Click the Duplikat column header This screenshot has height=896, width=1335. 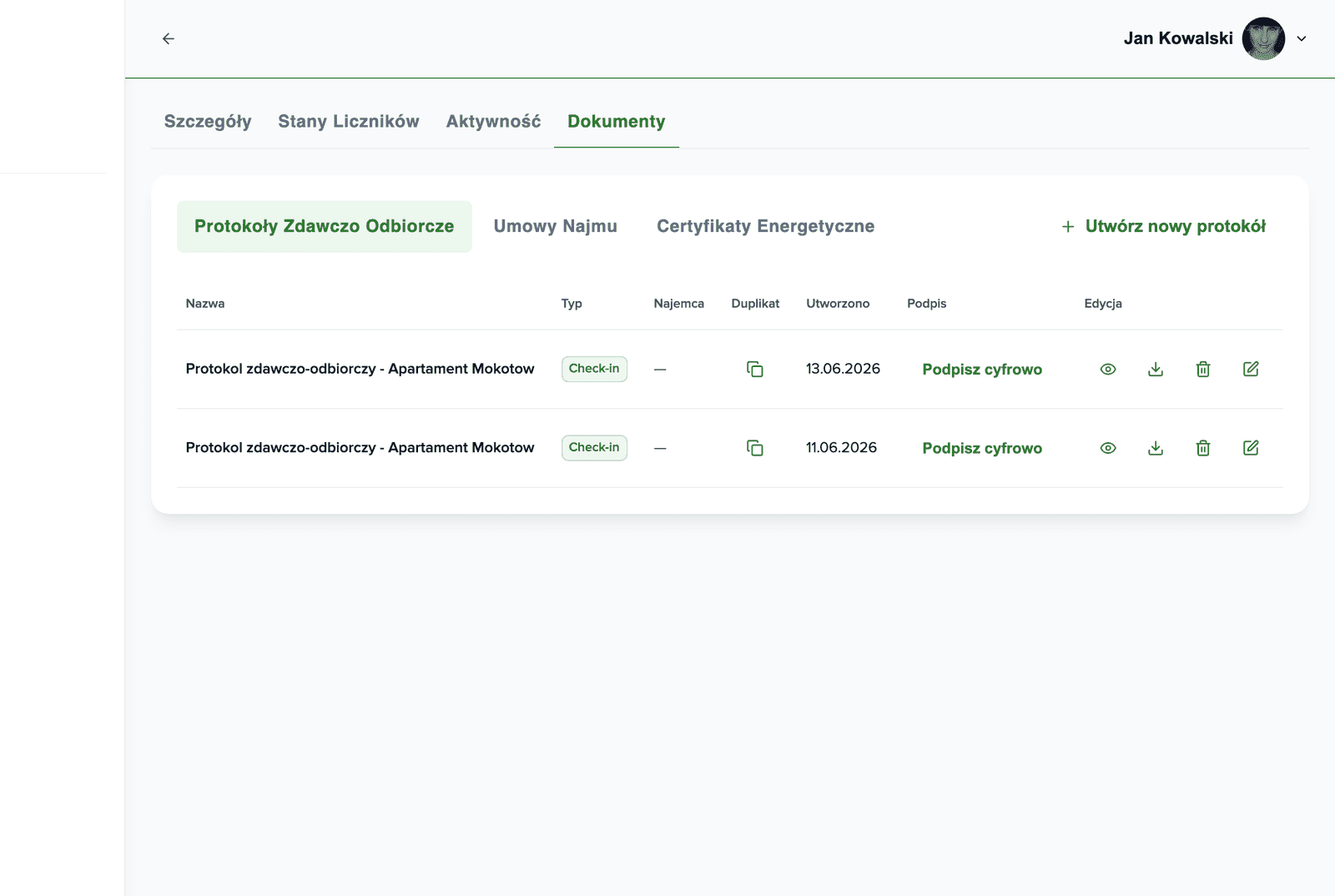pyautogui.click(x=755, y=304)
